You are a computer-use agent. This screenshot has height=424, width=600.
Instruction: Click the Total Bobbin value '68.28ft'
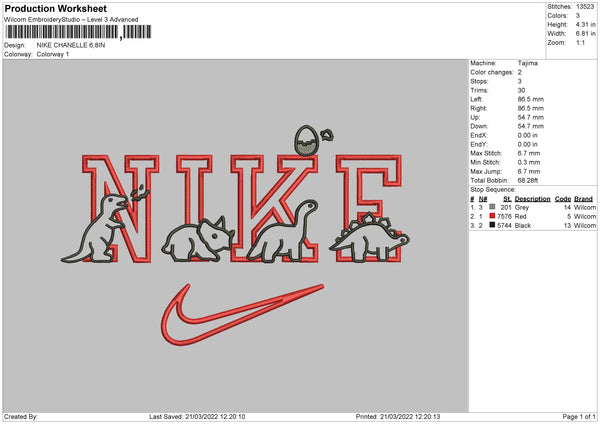528,180
